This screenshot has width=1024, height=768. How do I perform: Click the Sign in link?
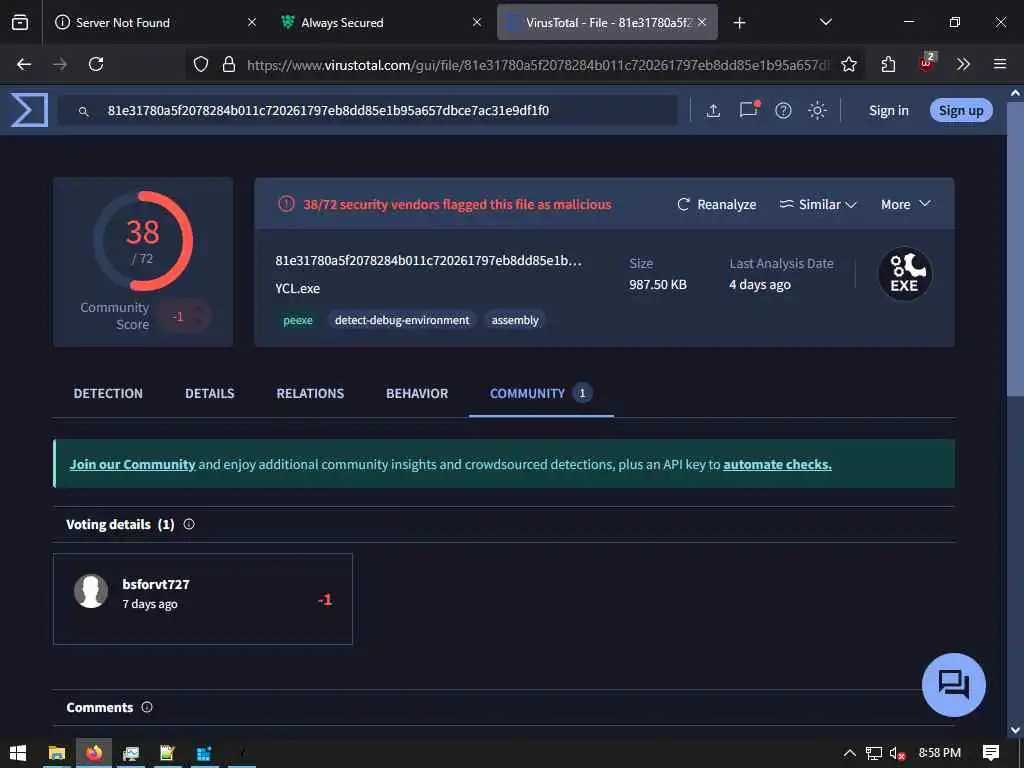click(x=889, y=110)
